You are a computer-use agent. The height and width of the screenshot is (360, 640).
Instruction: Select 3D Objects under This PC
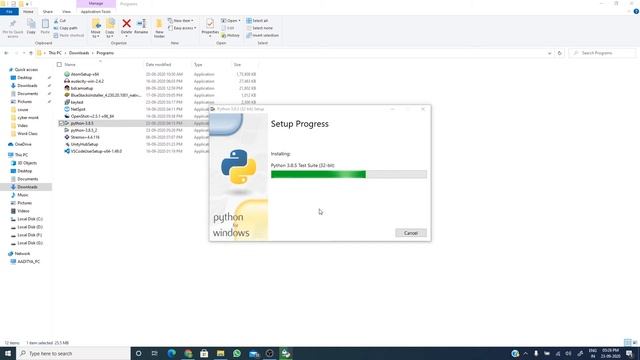pyautogui.click(x=27, y=163)
